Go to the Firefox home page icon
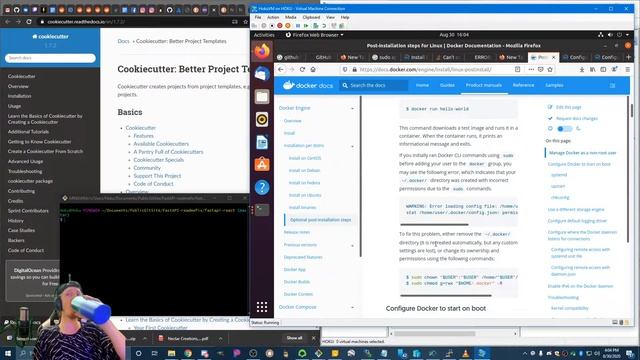640x360 pixels. coord(313,69)
